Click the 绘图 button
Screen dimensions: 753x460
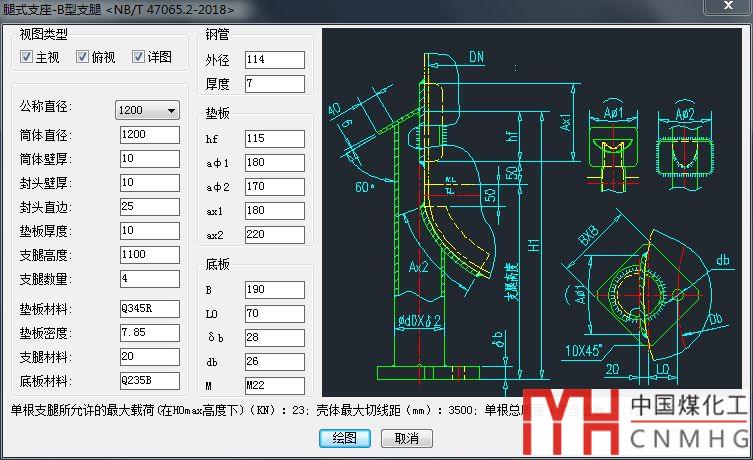click(x=345, y=438)
